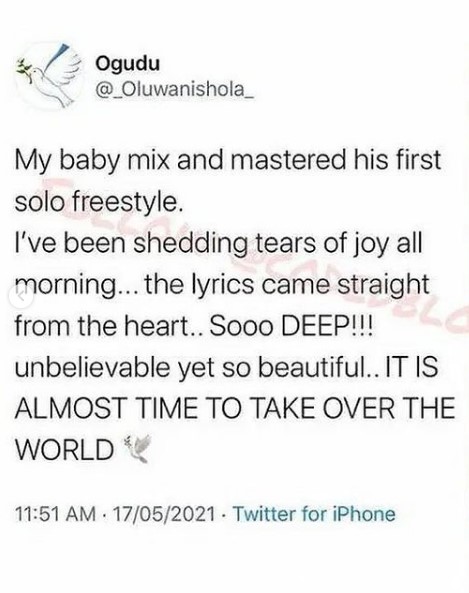Click the 11:51 AM timestamp

pyautogui.click(x=56, y=514)
